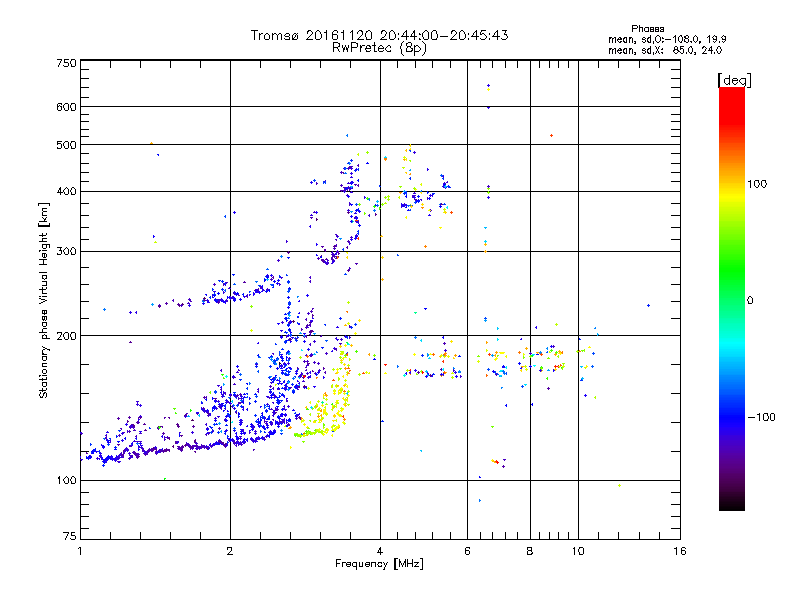Click the y-axis tick label '500'
Viewport: 800px width, 600px height.
66,145
